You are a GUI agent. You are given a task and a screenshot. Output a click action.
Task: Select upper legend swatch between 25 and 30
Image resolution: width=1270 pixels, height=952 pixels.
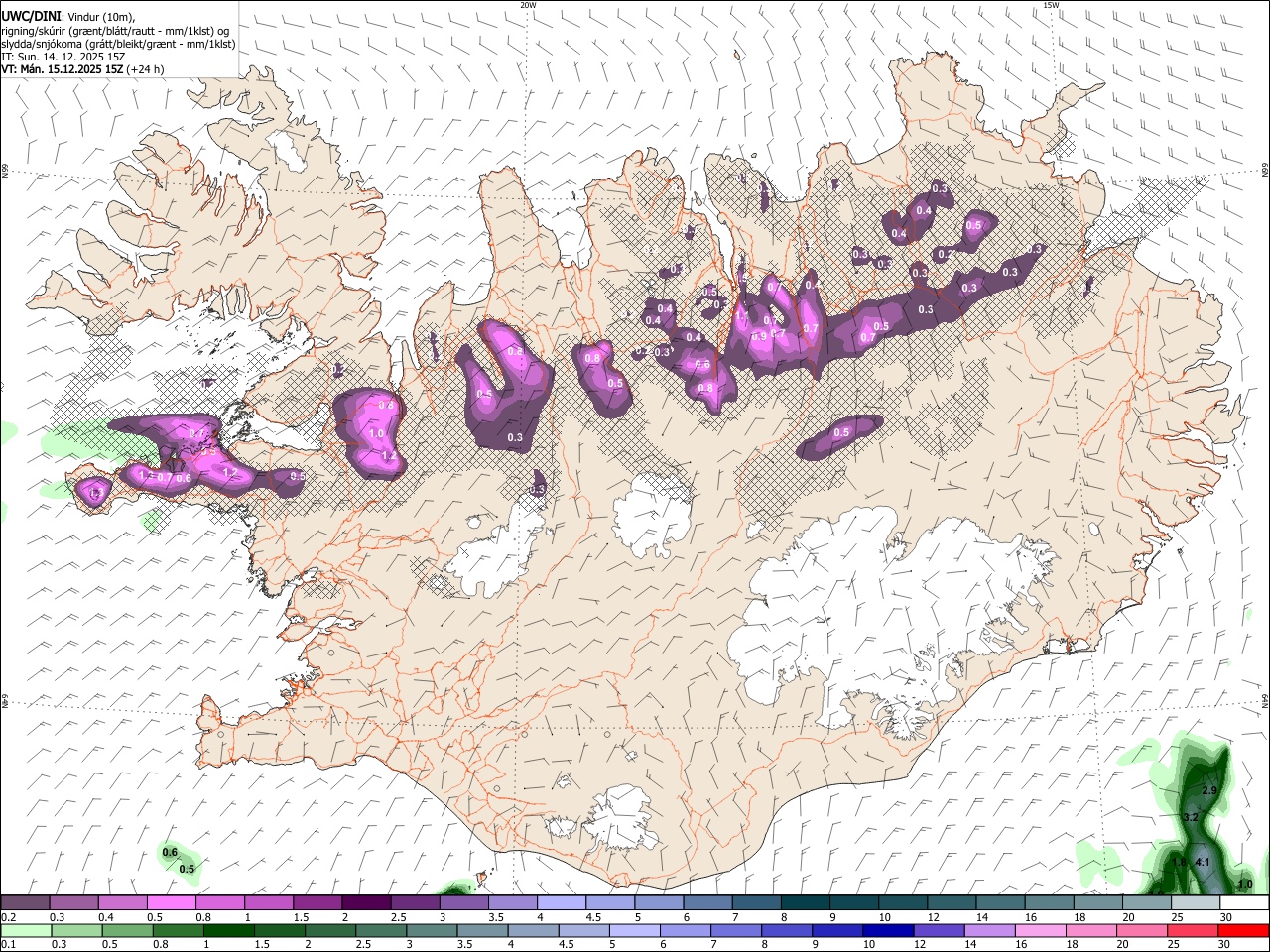[1195, 903]
